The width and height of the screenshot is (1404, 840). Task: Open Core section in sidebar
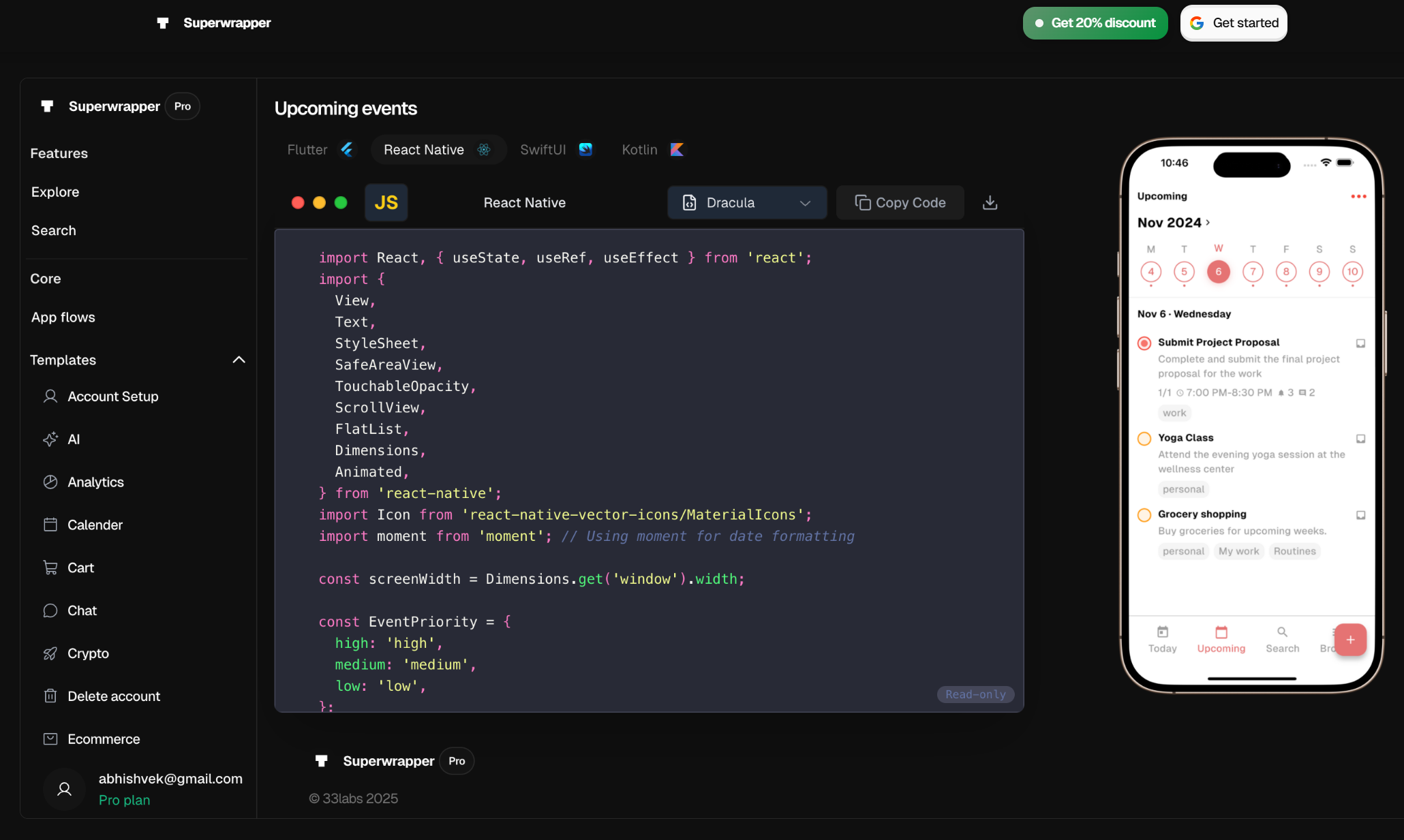point(46,279)
